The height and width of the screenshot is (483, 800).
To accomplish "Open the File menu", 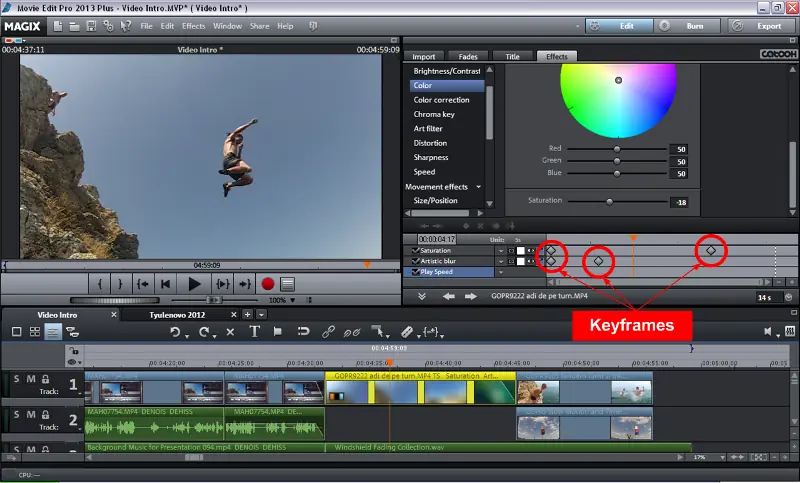I will 146,26.
